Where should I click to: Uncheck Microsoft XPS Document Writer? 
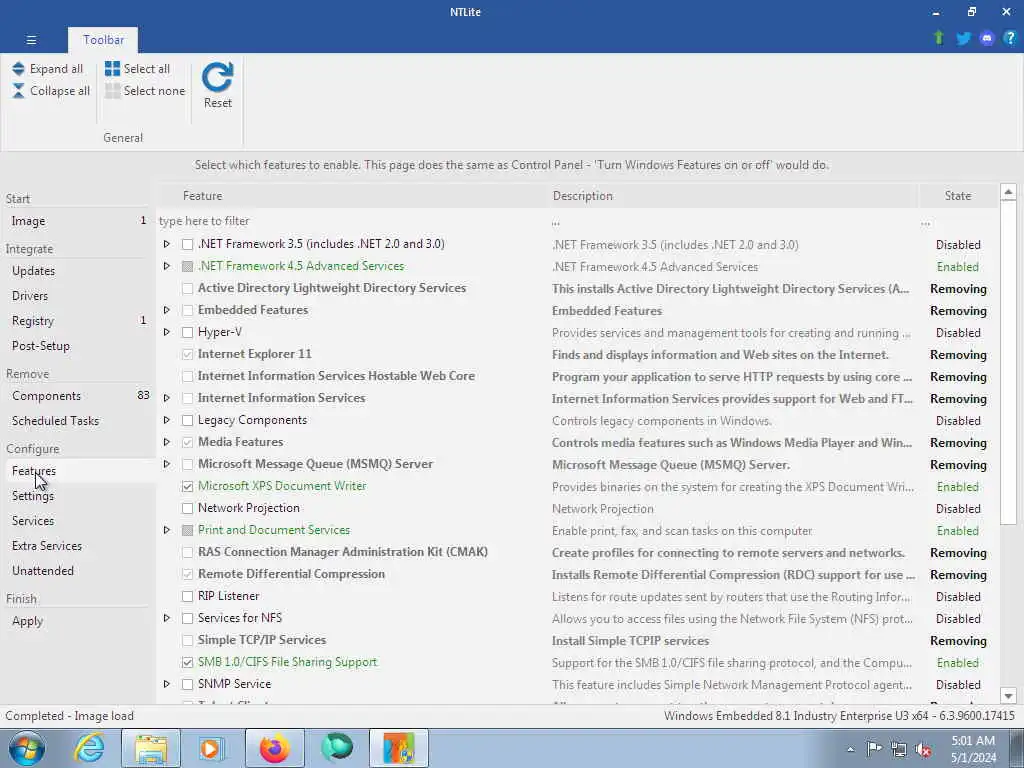[x=187, y=487]
